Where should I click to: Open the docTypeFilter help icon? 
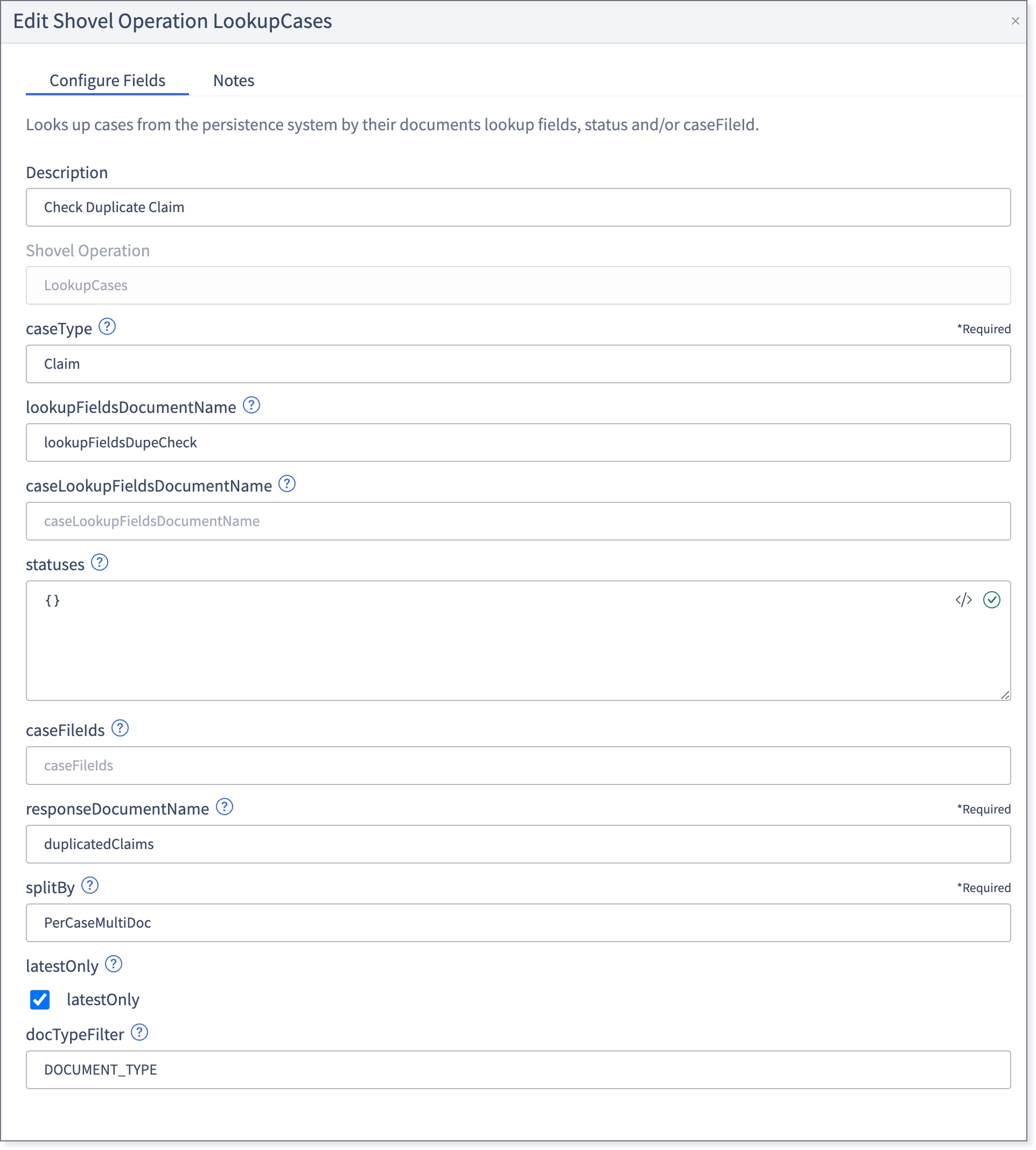coord(139,1032)
